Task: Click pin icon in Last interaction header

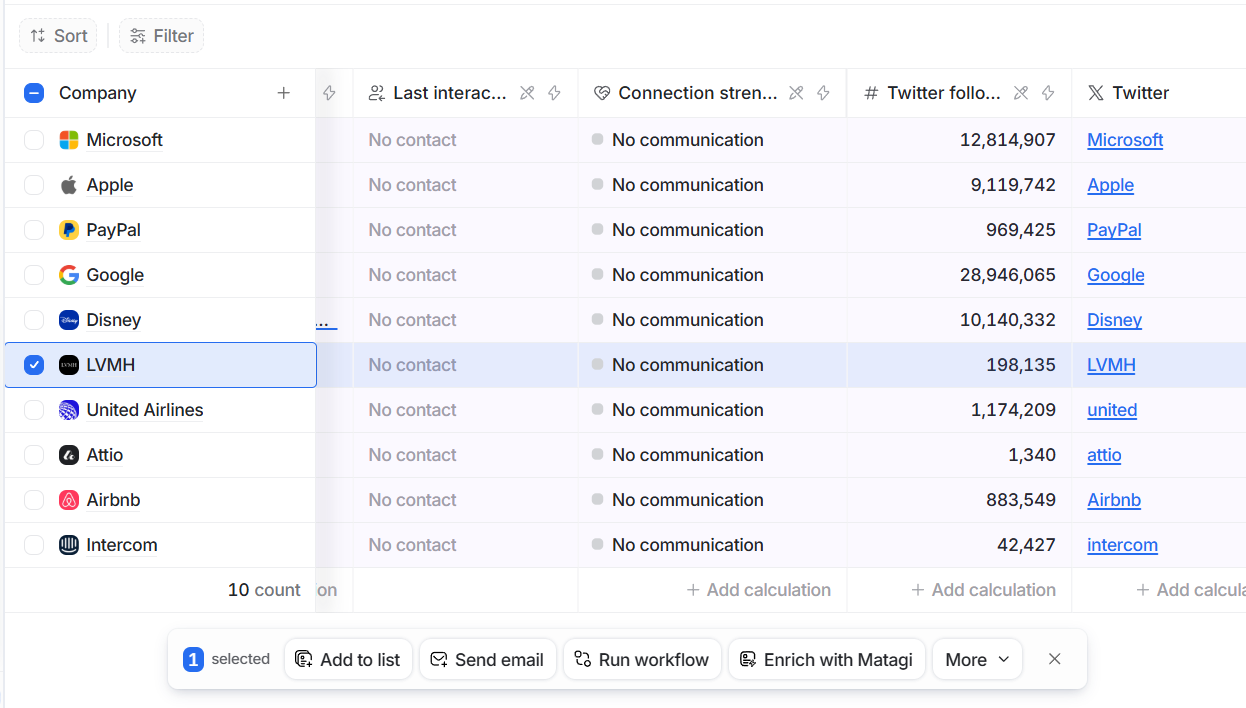Action: click(x=527, y=93)
